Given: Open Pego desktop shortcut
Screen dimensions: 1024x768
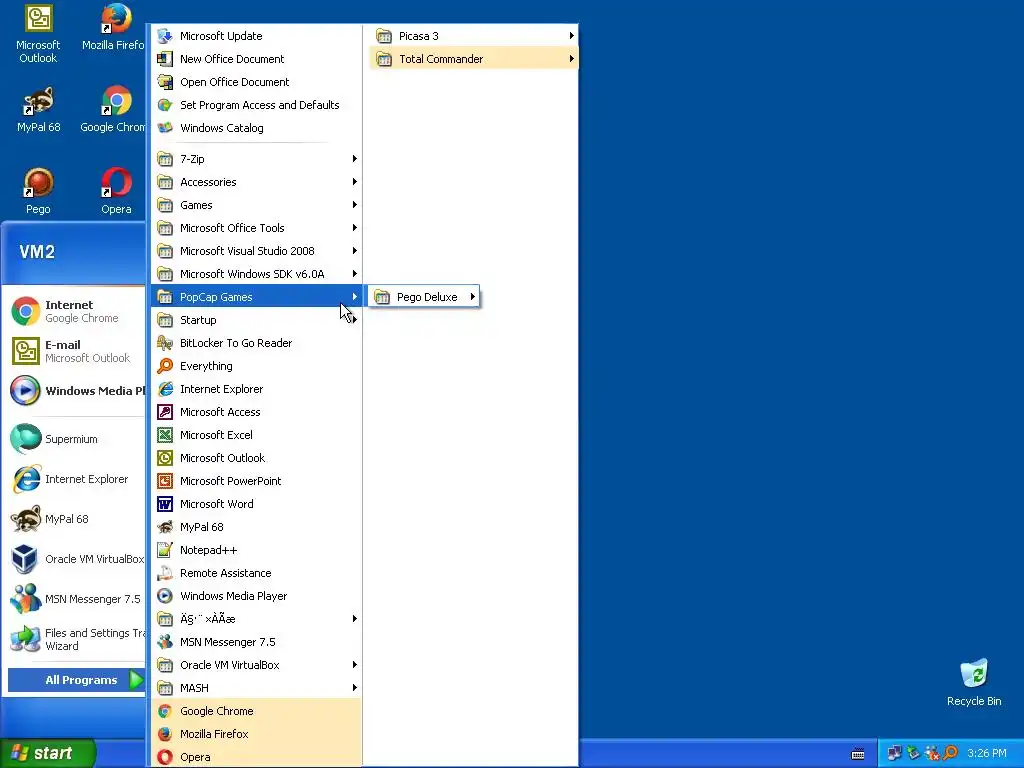Looking at the screenshot, I should [38, 191].
